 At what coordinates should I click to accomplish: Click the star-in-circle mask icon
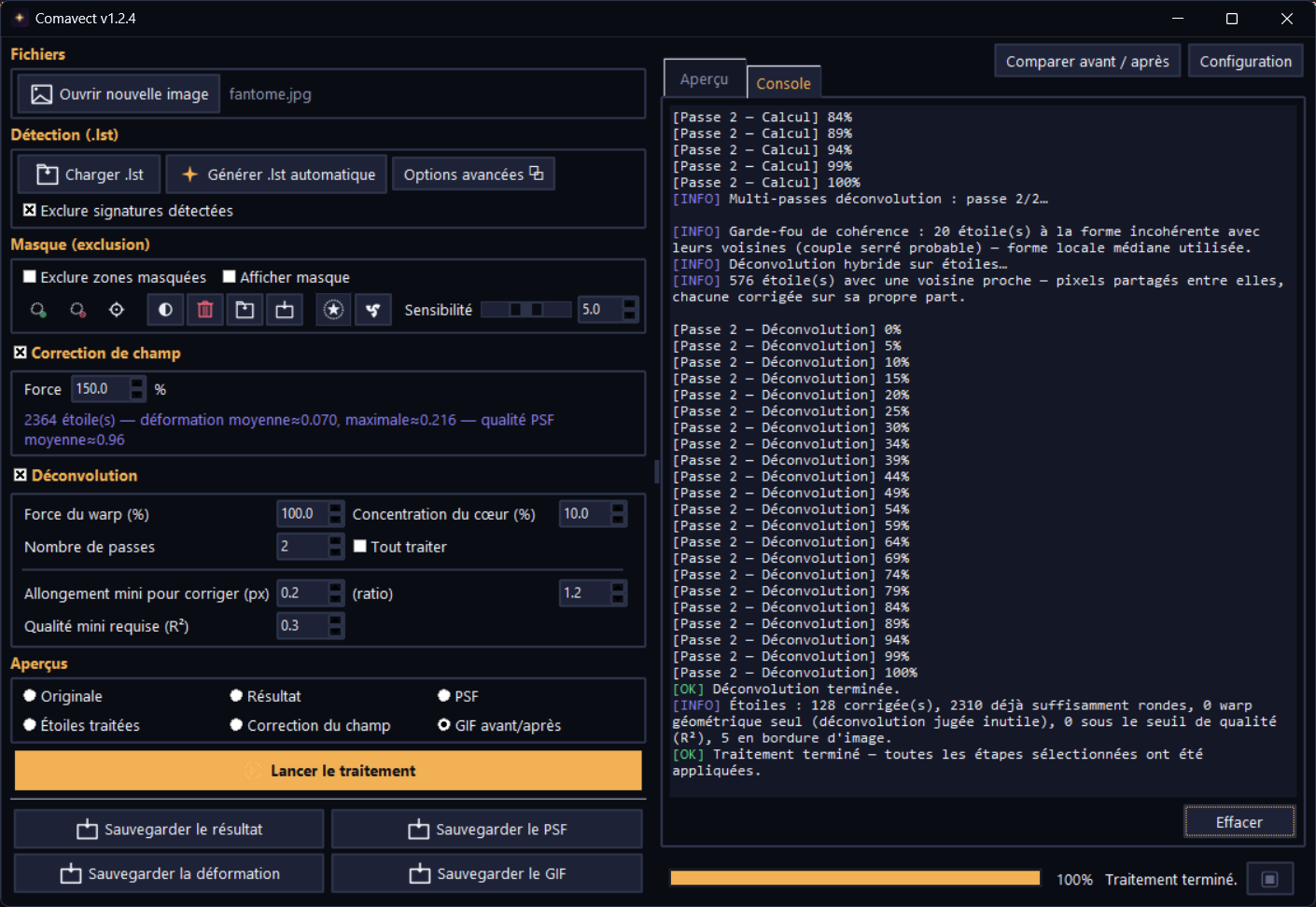tap(333, 310)
